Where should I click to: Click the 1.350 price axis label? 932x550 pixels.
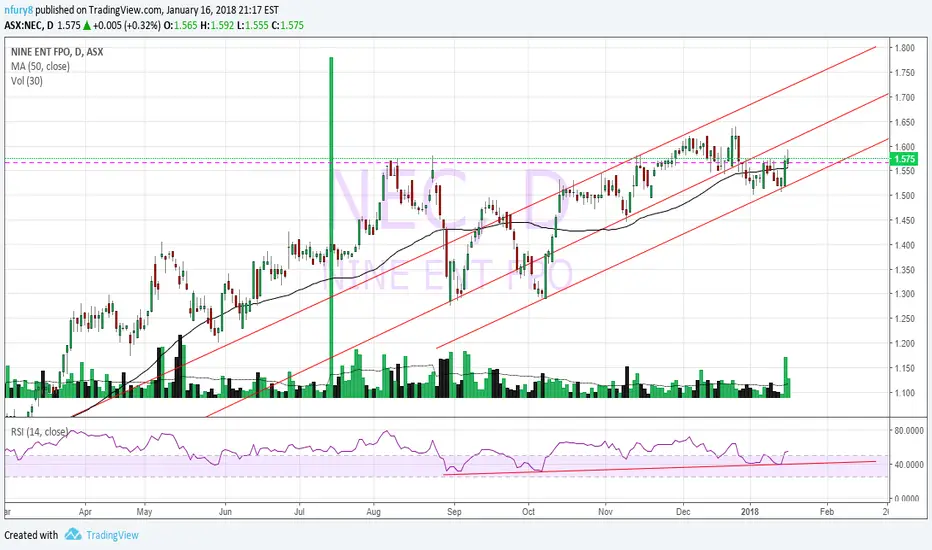(904, 269)
